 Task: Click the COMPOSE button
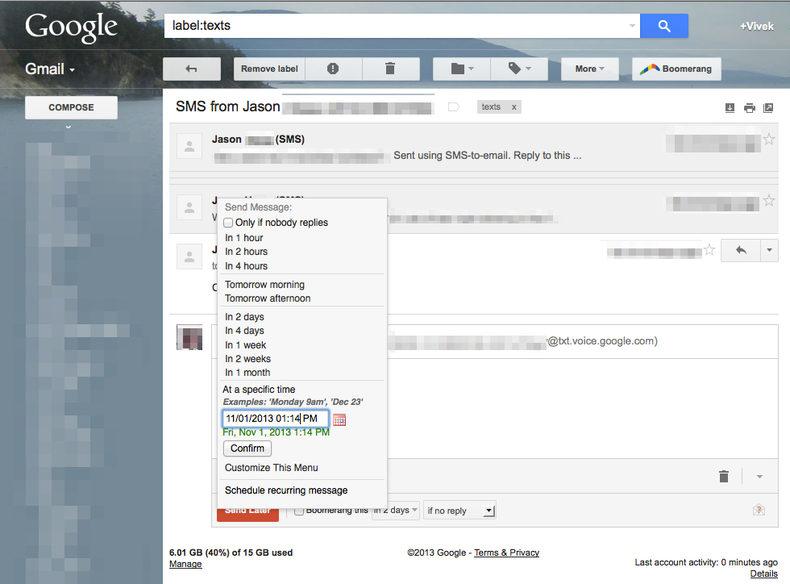coord(71,107)
